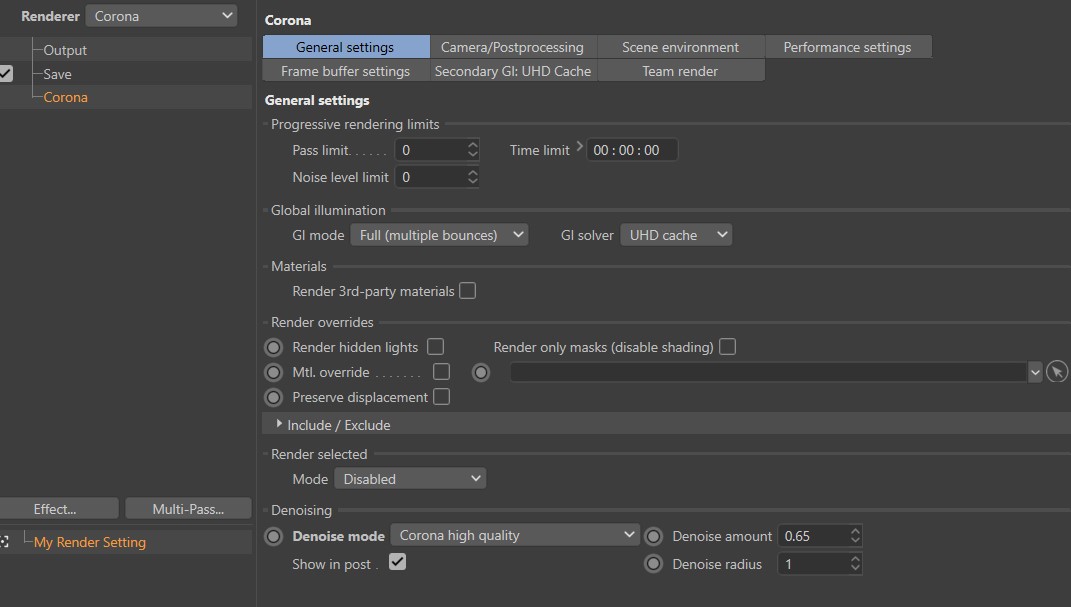
Task: Click the icon beside My Render Setting
Action: coord(5,542)
